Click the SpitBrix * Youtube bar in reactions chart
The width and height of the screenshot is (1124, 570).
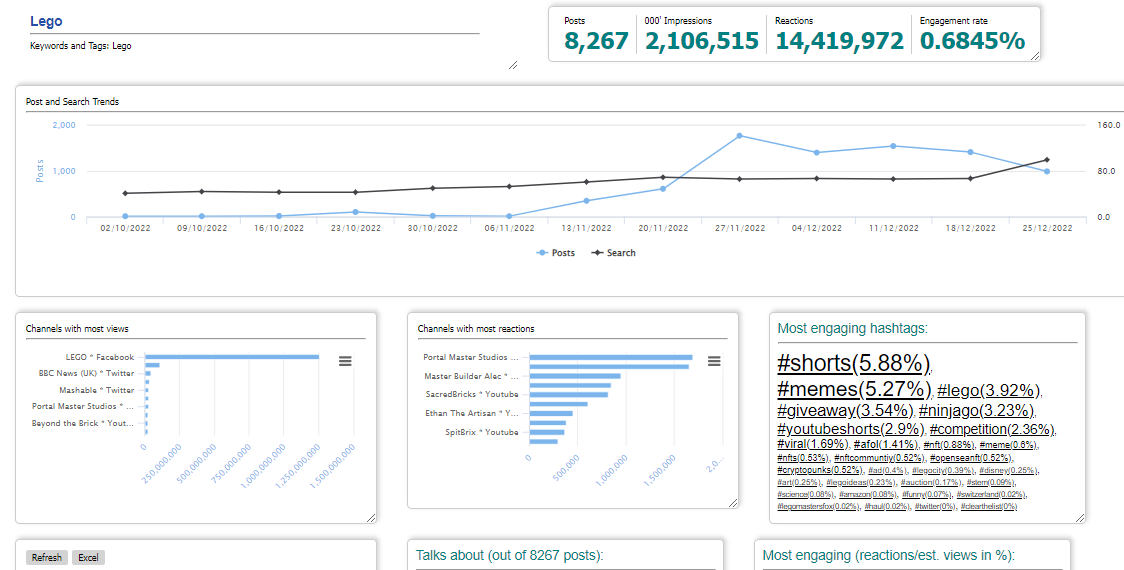tap(547, 432)
